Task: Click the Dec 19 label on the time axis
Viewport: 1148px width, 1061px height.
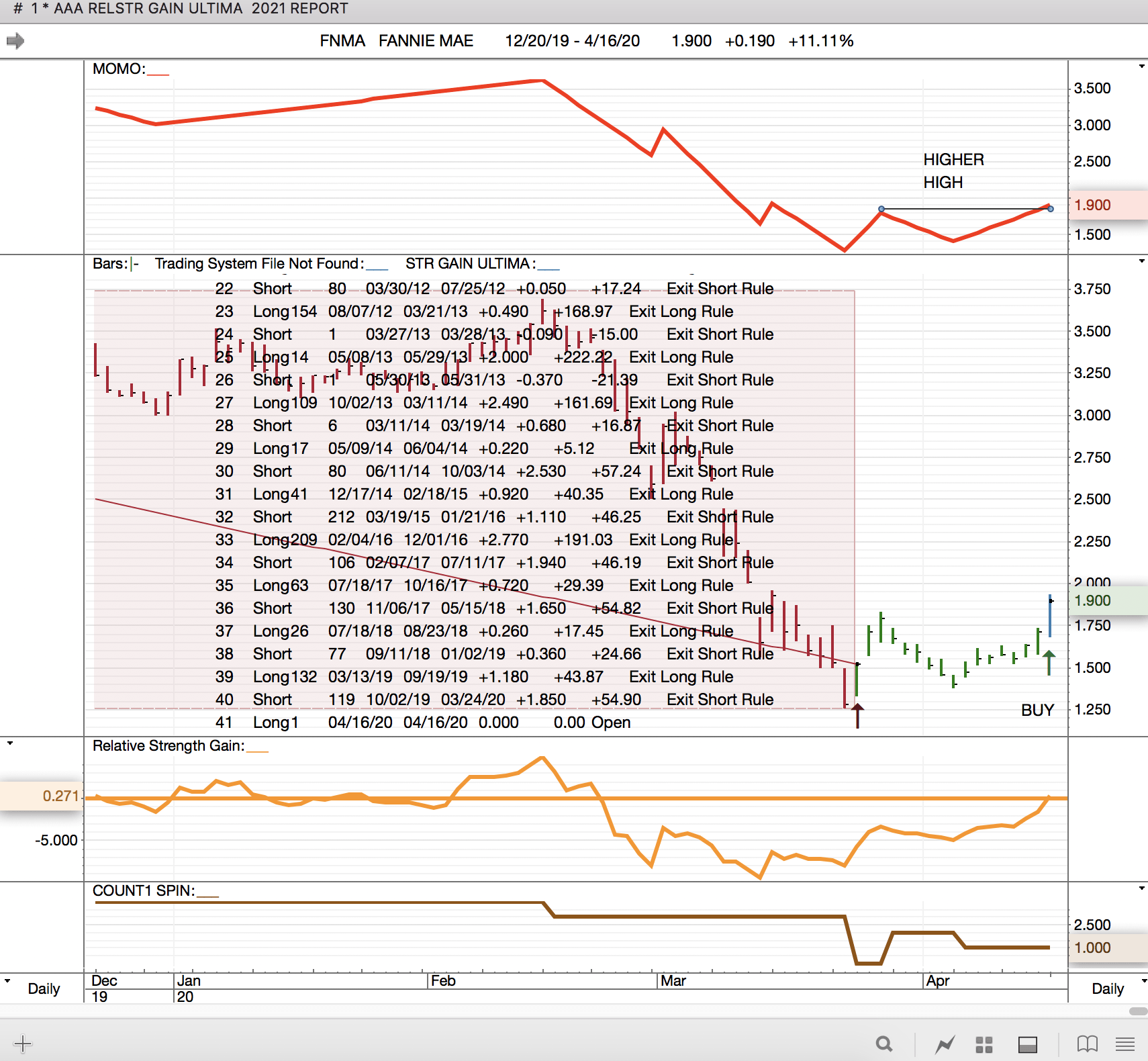Action: tap(104, 988)
